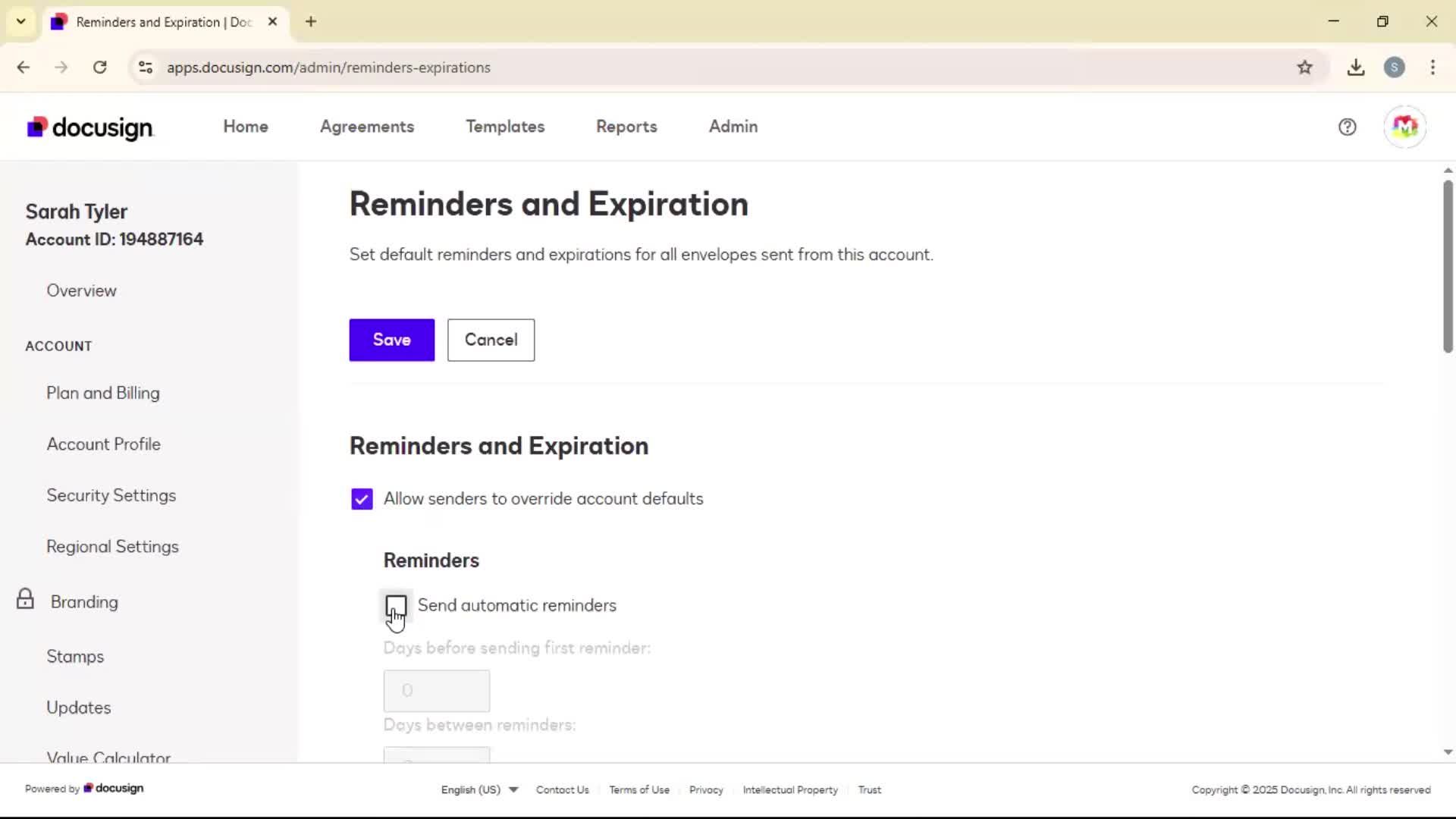Open Account Profile settings
1456x819 pixels.
(104, 444)
